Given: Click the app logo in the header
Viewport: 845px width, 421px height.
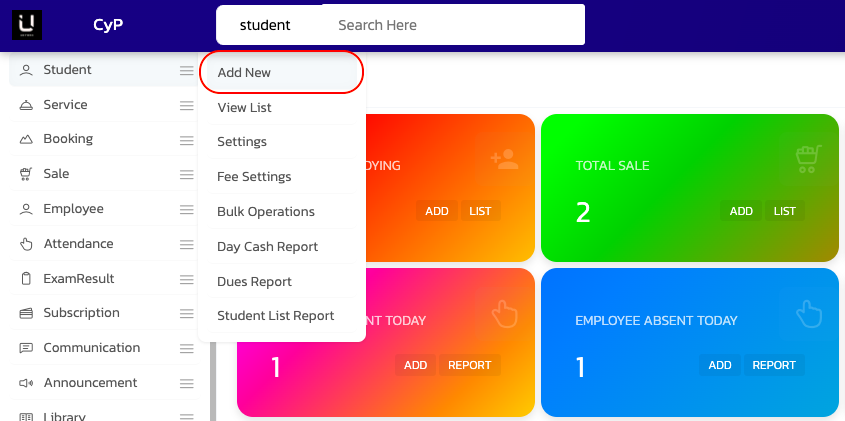Looking at the screenshot, I should [27, 24].
